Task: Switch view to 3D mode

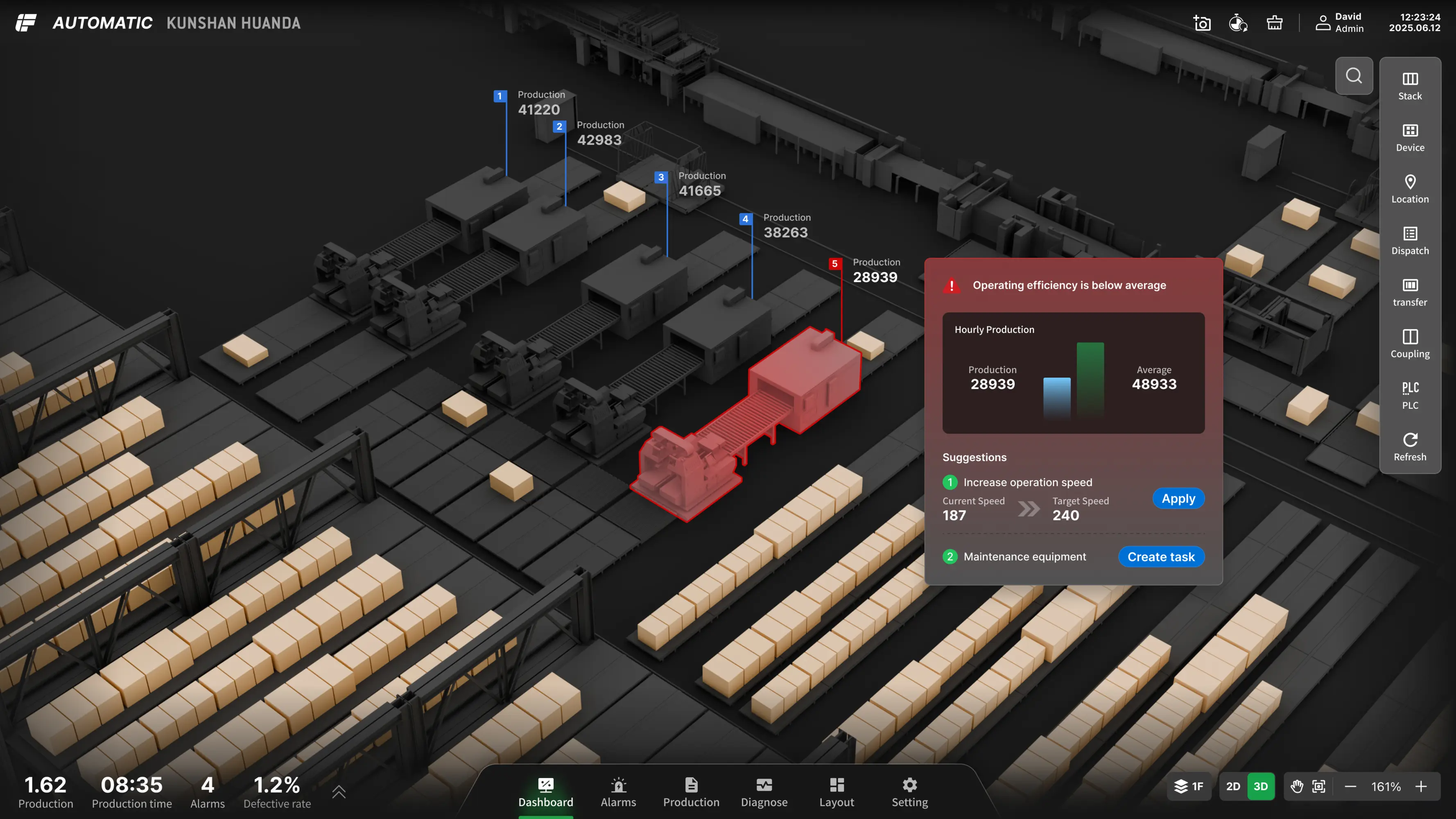Action: (1260, 786)
